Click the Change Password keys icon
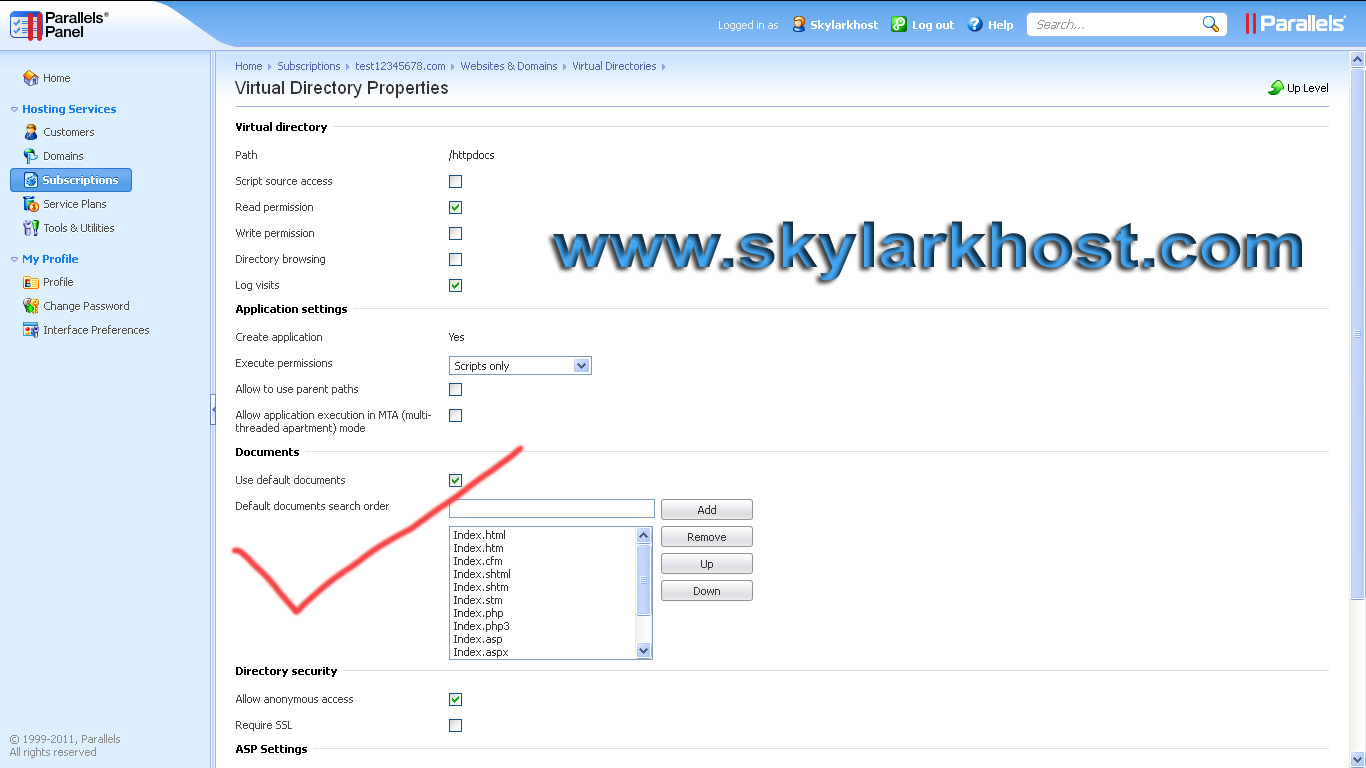The height and width of the screenshot is (768, 1366). click(x=30, y=306)
